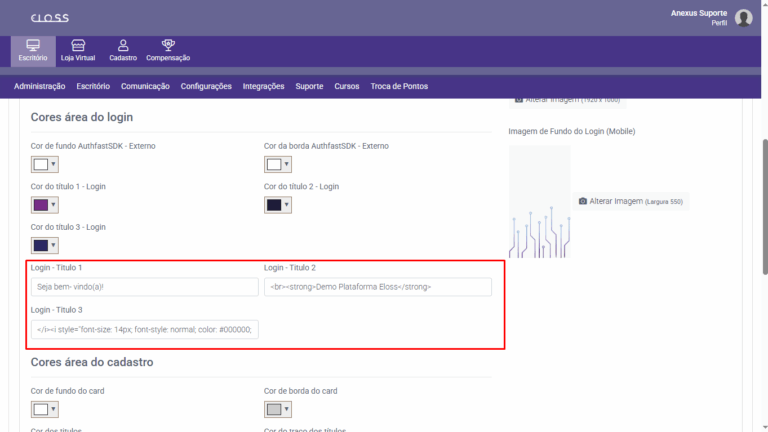Open the Escritório icon tab
The height and width of the screenshot is (432, 768).
click(x=33, y=50)
